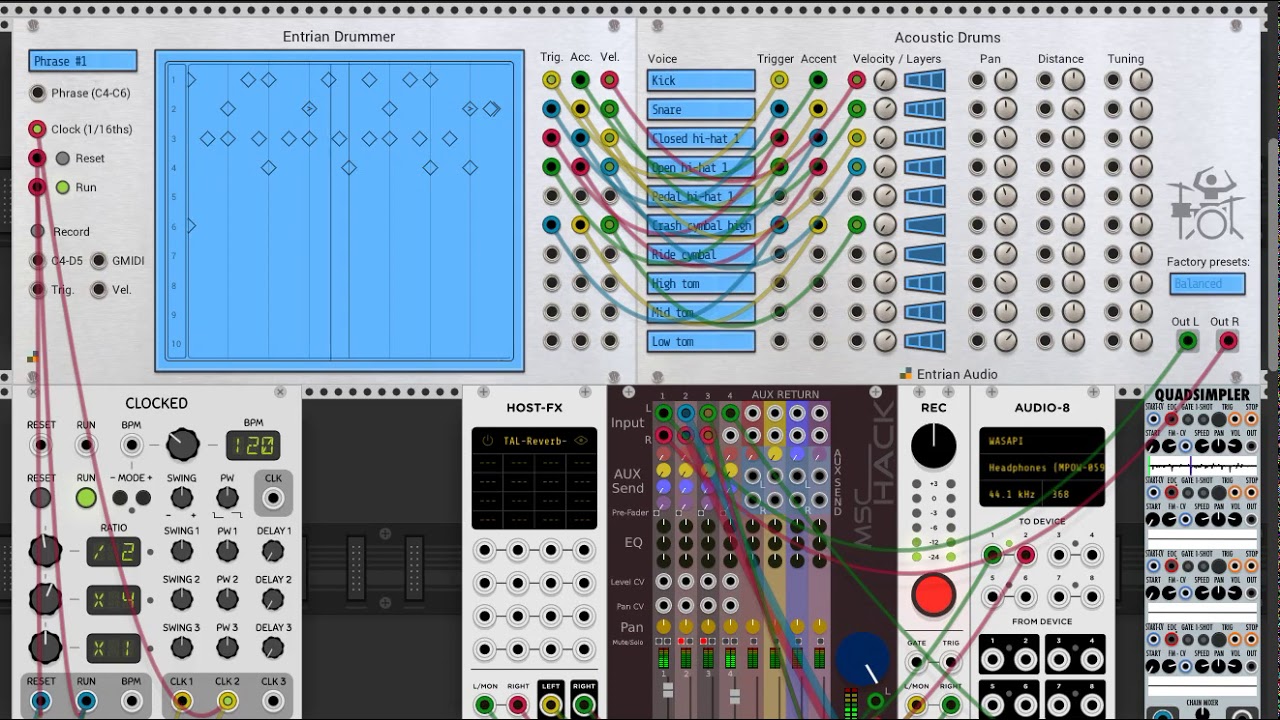Click the Snare velocity layers icon
The image size is (1280, 720).
click(x=924, y=109)
